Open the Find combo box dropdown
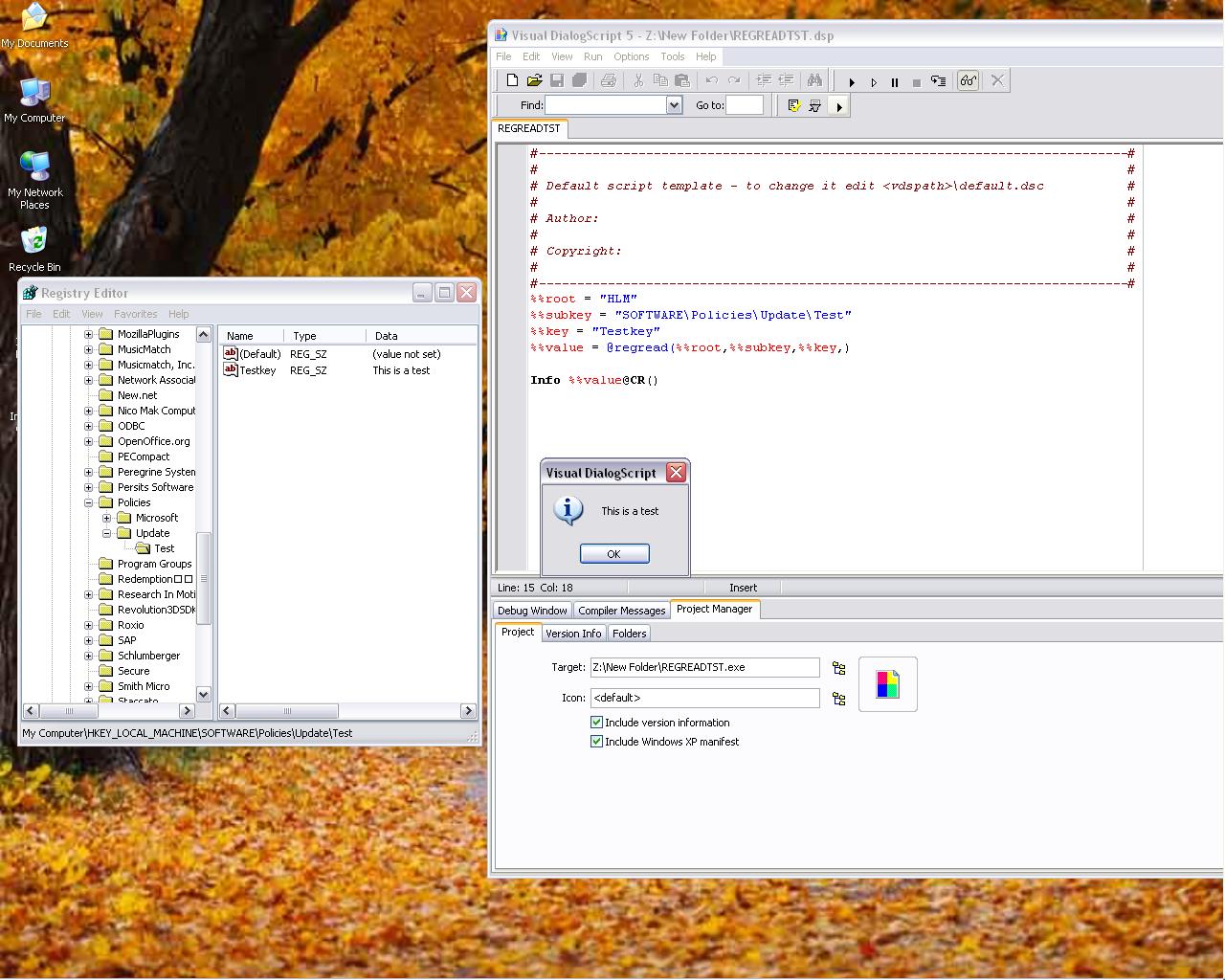 [x=675, y=105]
